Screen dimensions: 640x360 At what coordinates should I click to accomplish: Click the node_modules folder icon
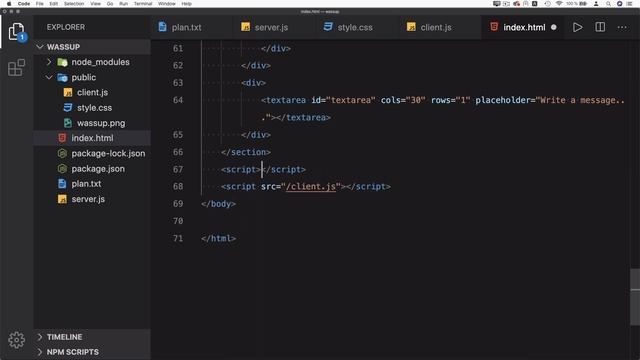click(62, 62)
